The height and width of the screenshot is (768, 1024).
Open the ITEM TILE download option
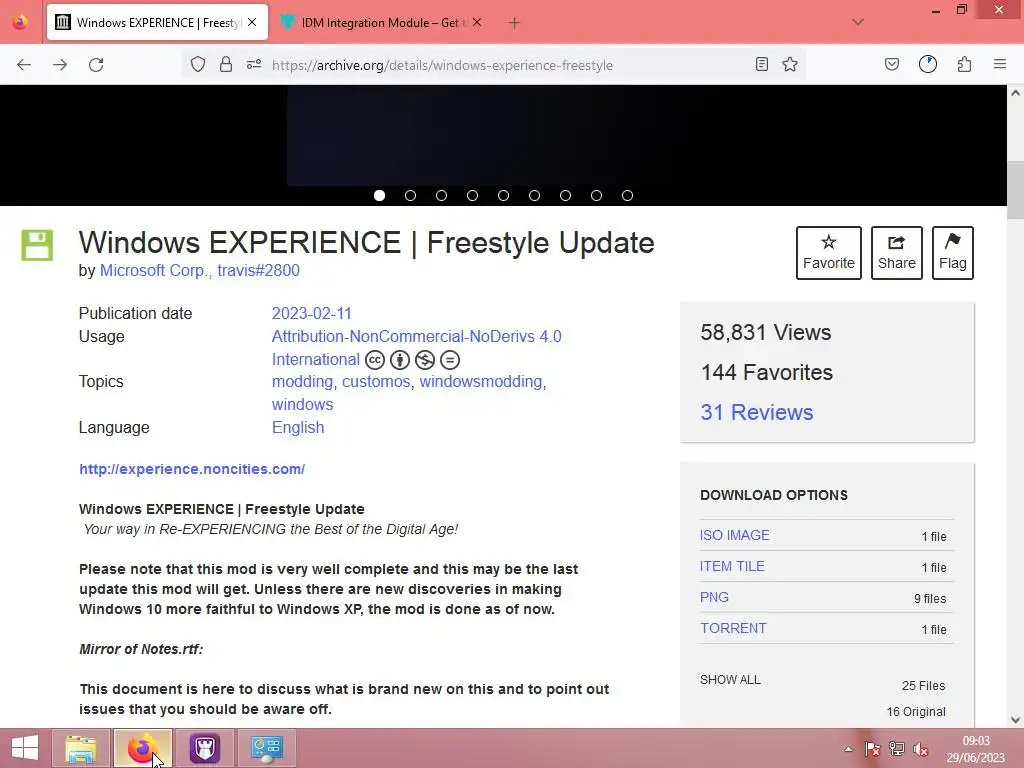click(732, 566)
